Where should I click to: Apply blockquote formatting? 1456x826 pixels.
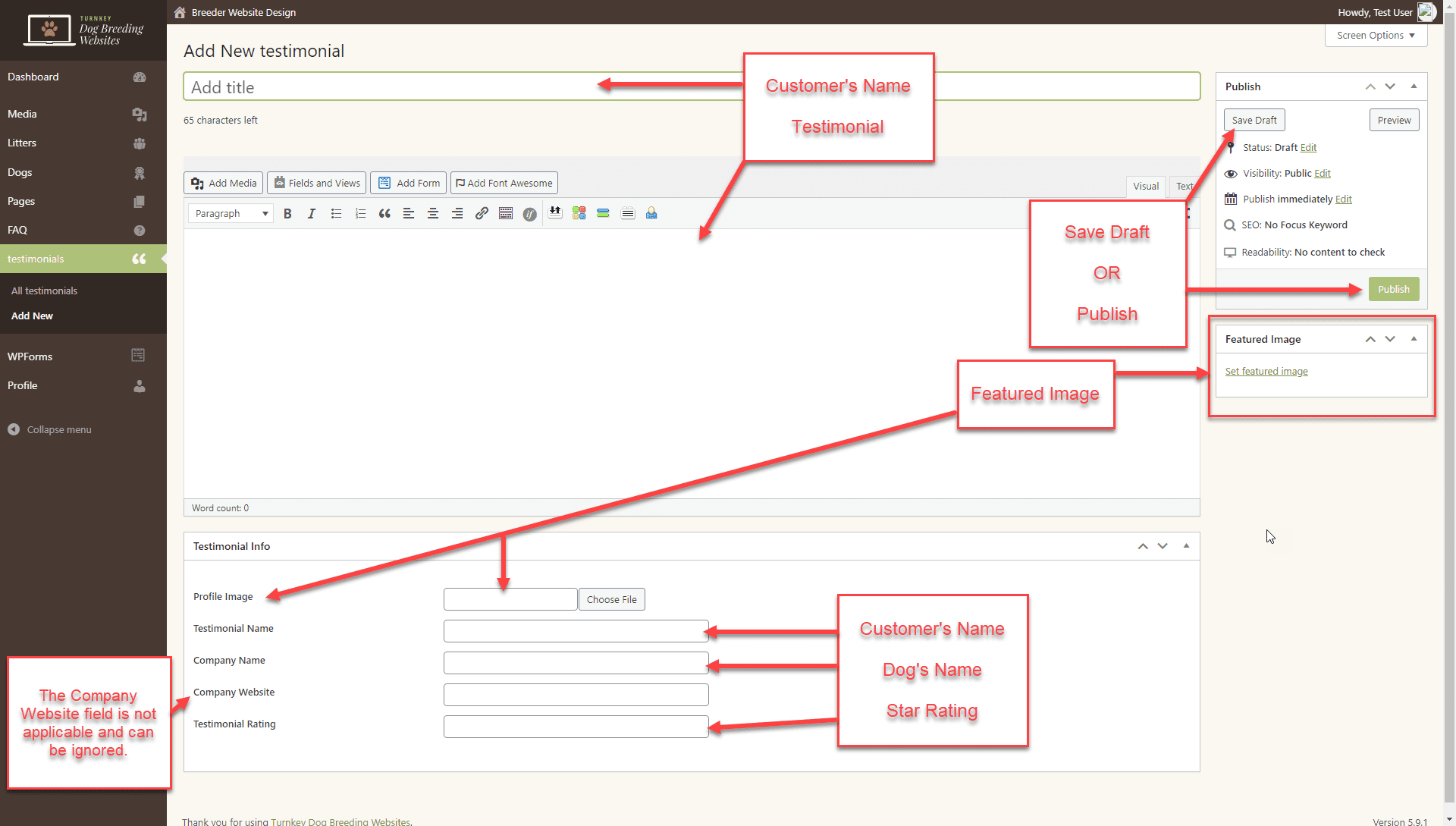pos(384,214)
